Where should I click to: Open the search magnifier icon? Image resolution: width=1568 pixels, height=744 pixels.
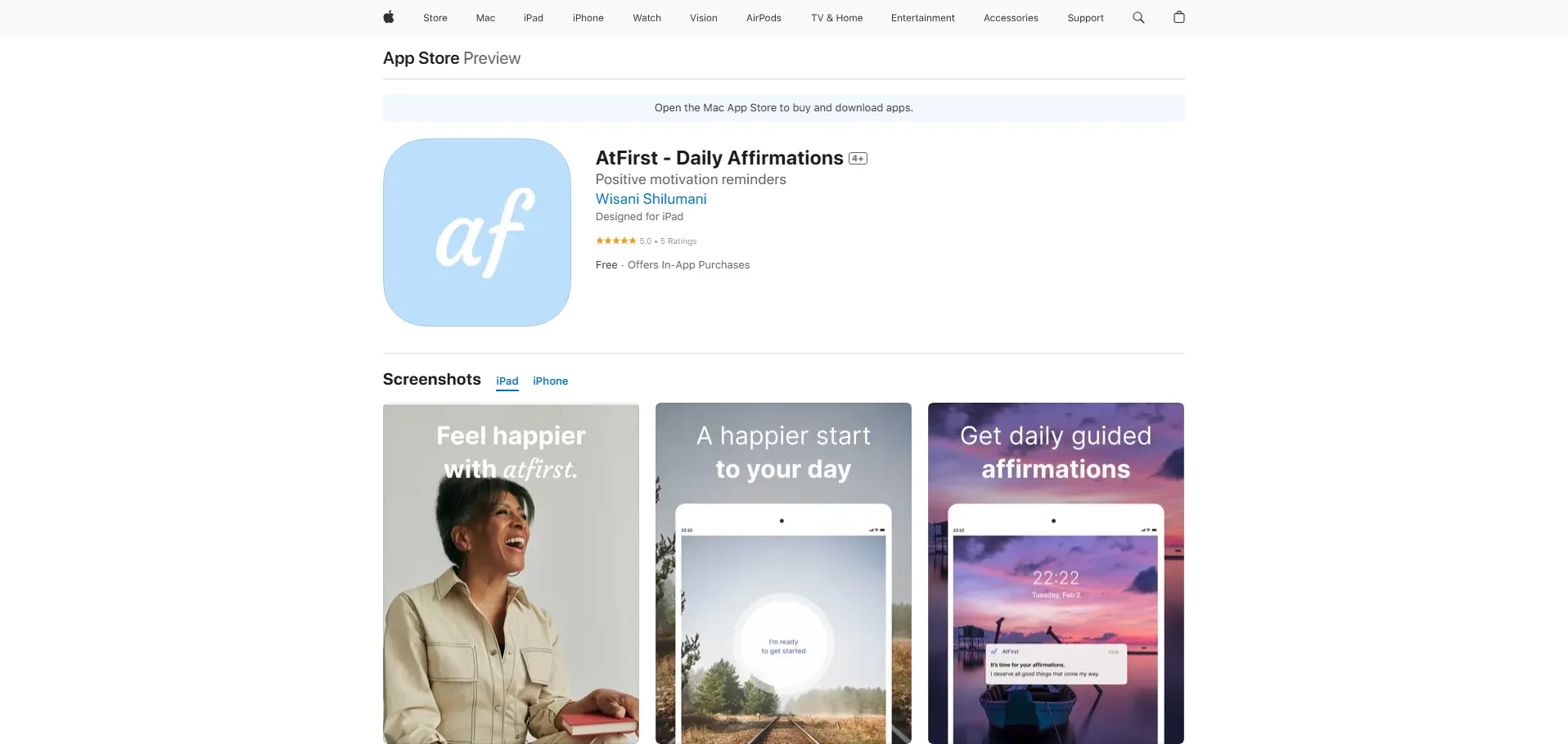[1138, 17]
